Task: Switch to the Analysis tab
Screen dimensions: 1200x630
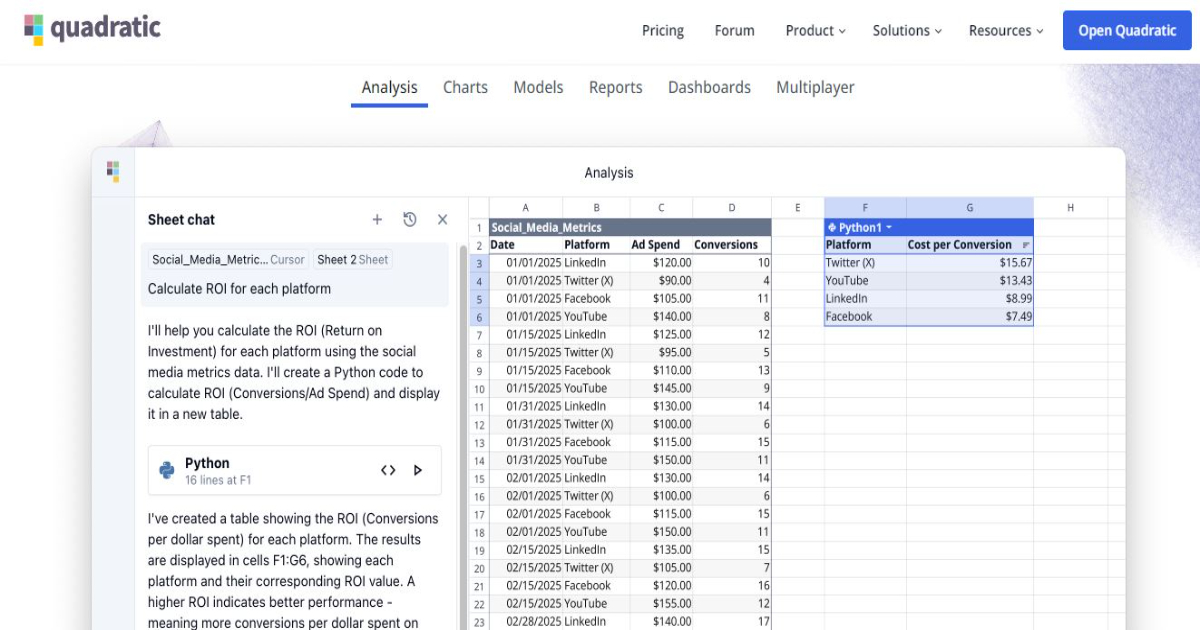Action: (389, 88)
